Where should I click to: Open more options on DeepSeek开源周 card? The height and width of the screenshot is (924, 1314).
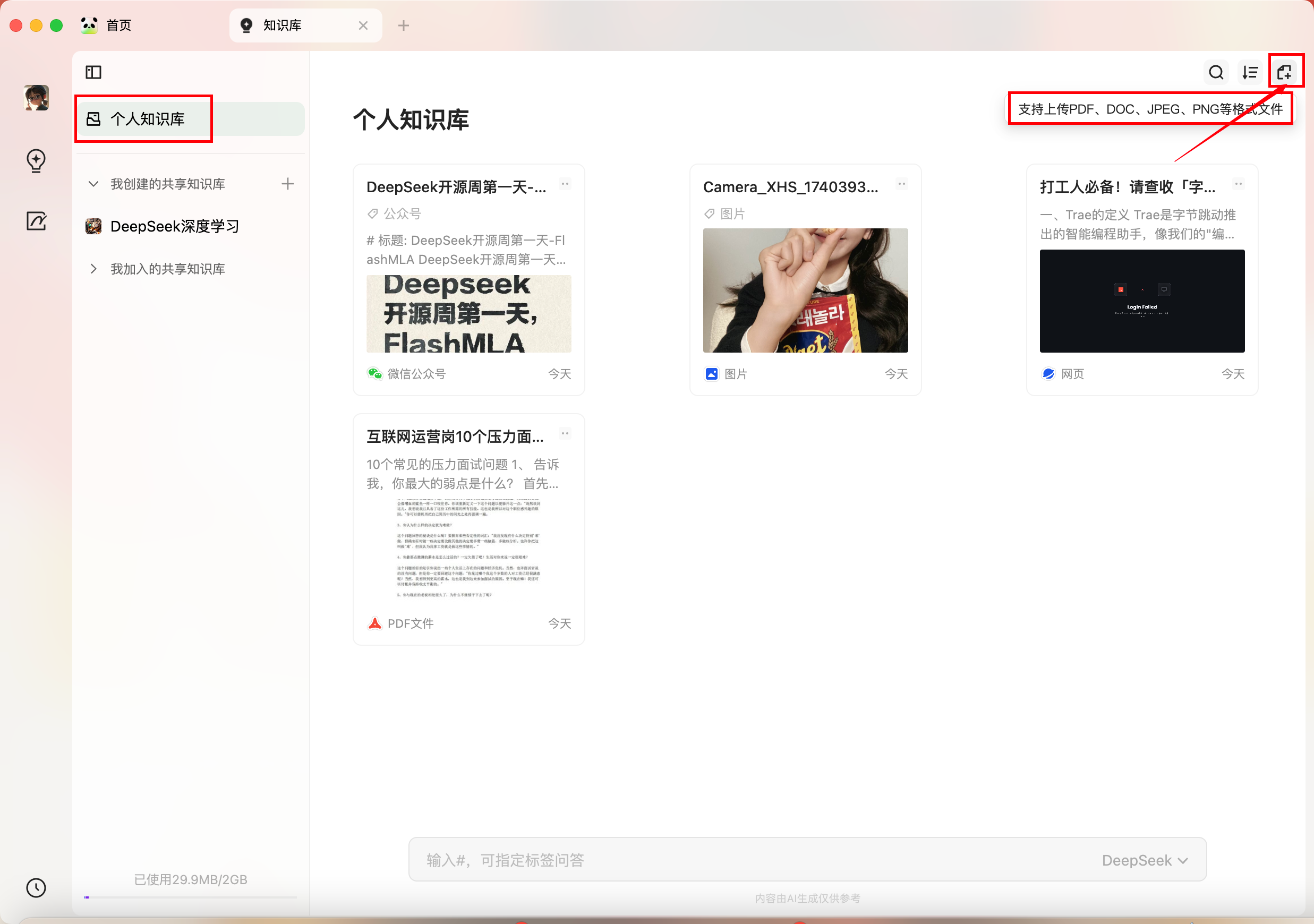tap(565, 184)
